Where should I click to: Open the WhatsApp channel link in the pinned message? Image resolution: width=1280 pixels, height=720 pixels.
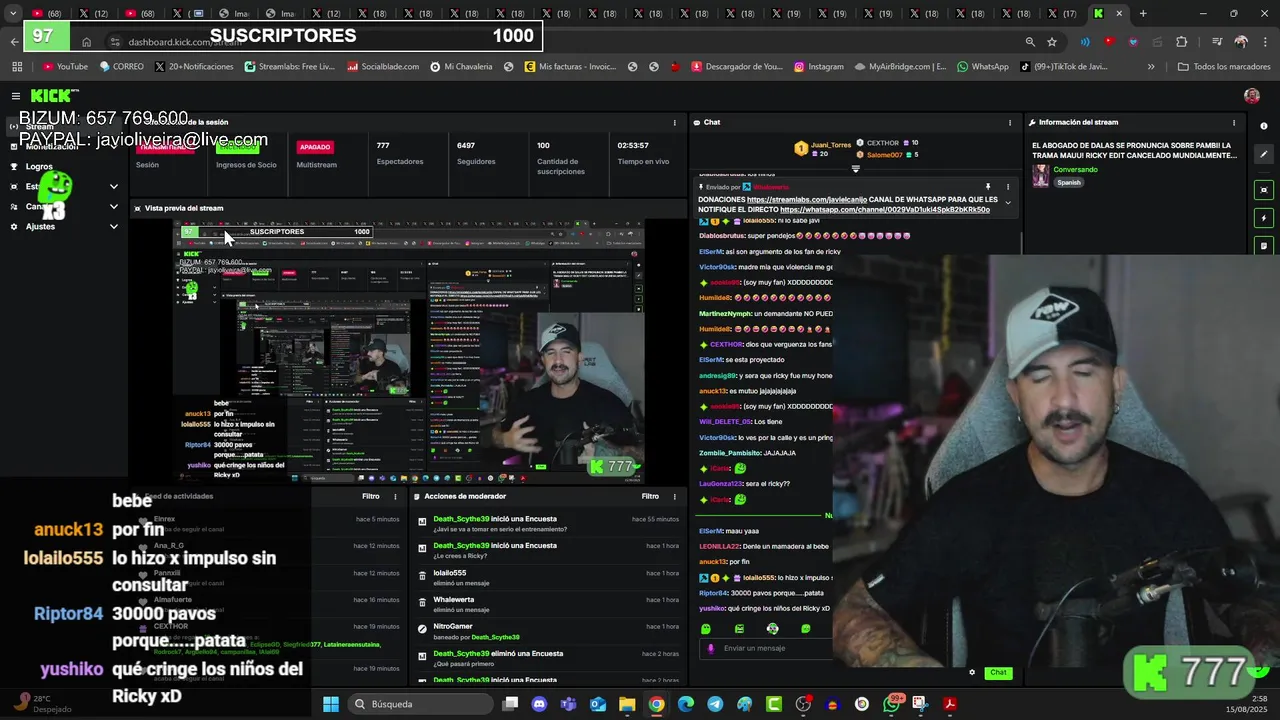885,210
